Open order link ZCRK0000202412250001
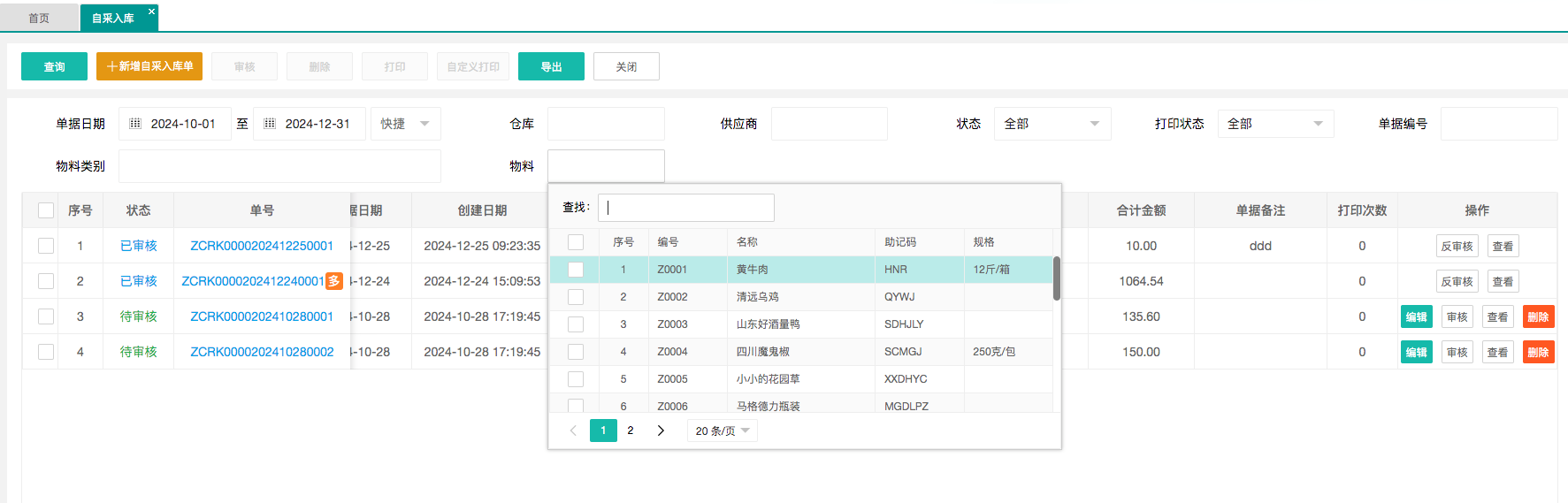The height and width of the screenshot is (503, 1568). pos(262,246)
